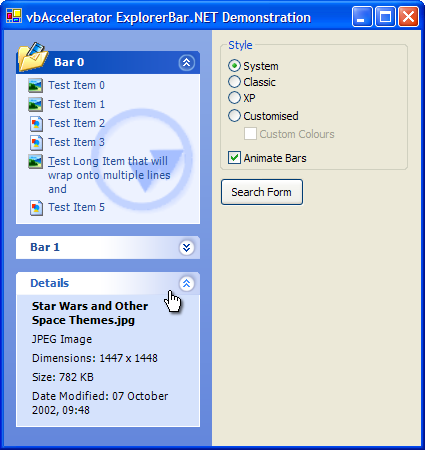The image size is (425, 450).
Task: Click the Size: 782 KB text
Action: click(x=63, y=377)
